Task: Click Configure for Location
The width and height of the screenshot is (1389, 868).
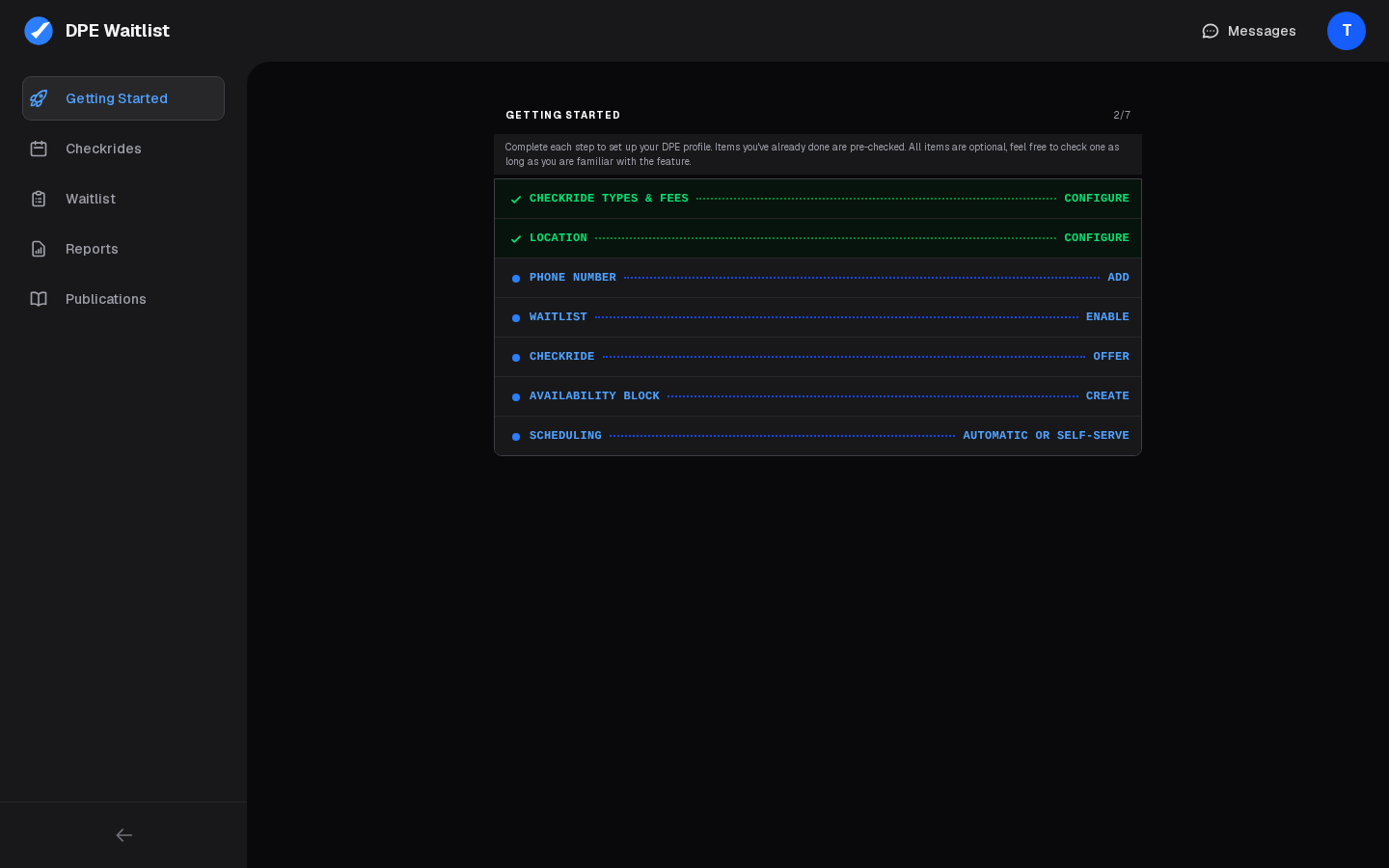Action: pos(1097,238)
